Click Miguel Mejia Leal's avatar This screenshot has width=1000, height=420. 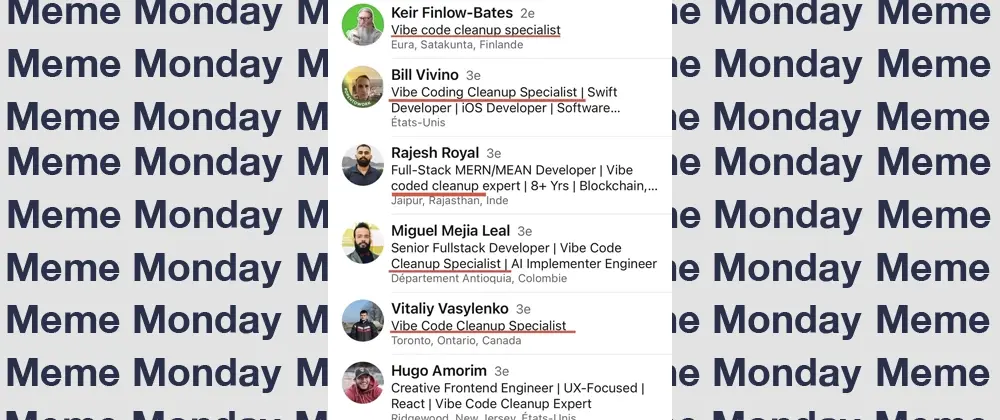coord(362,243)
